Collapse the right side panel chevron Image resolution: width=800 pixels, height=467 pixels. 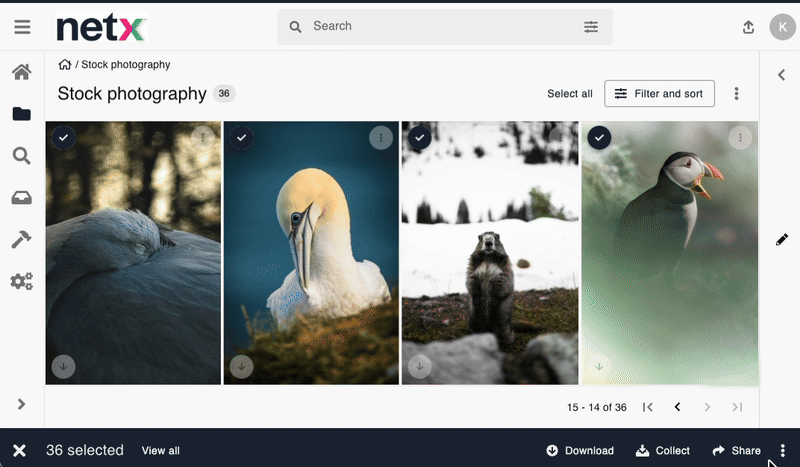(x=781, y=75)
